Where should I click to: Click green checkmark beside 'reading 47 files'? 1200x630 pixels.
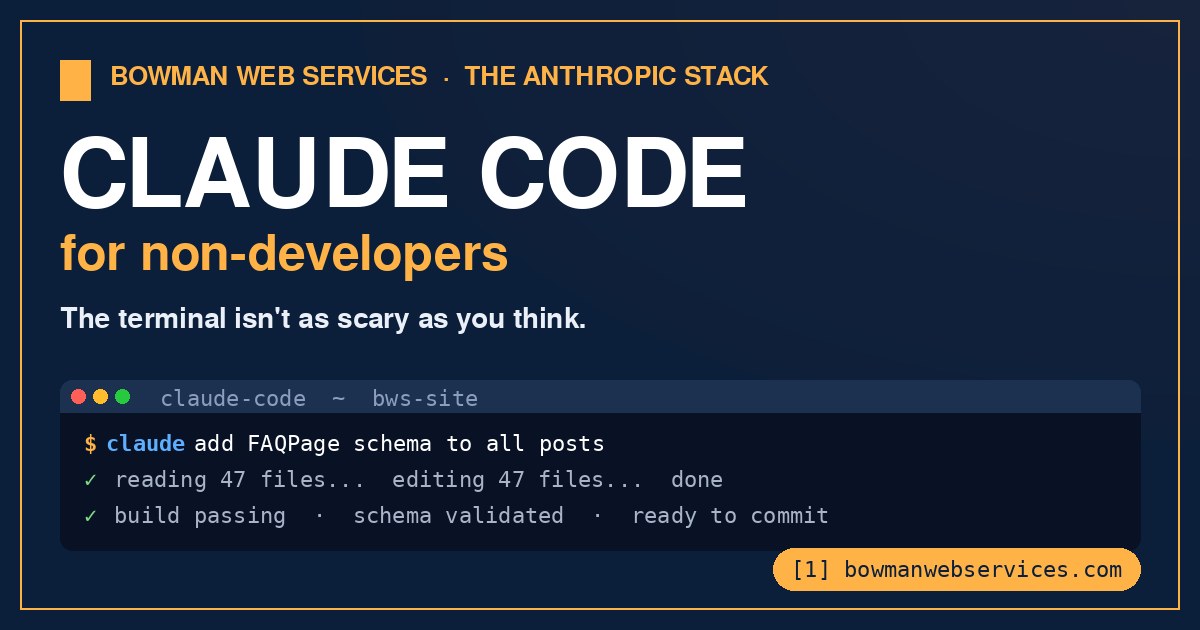(91, 480)
